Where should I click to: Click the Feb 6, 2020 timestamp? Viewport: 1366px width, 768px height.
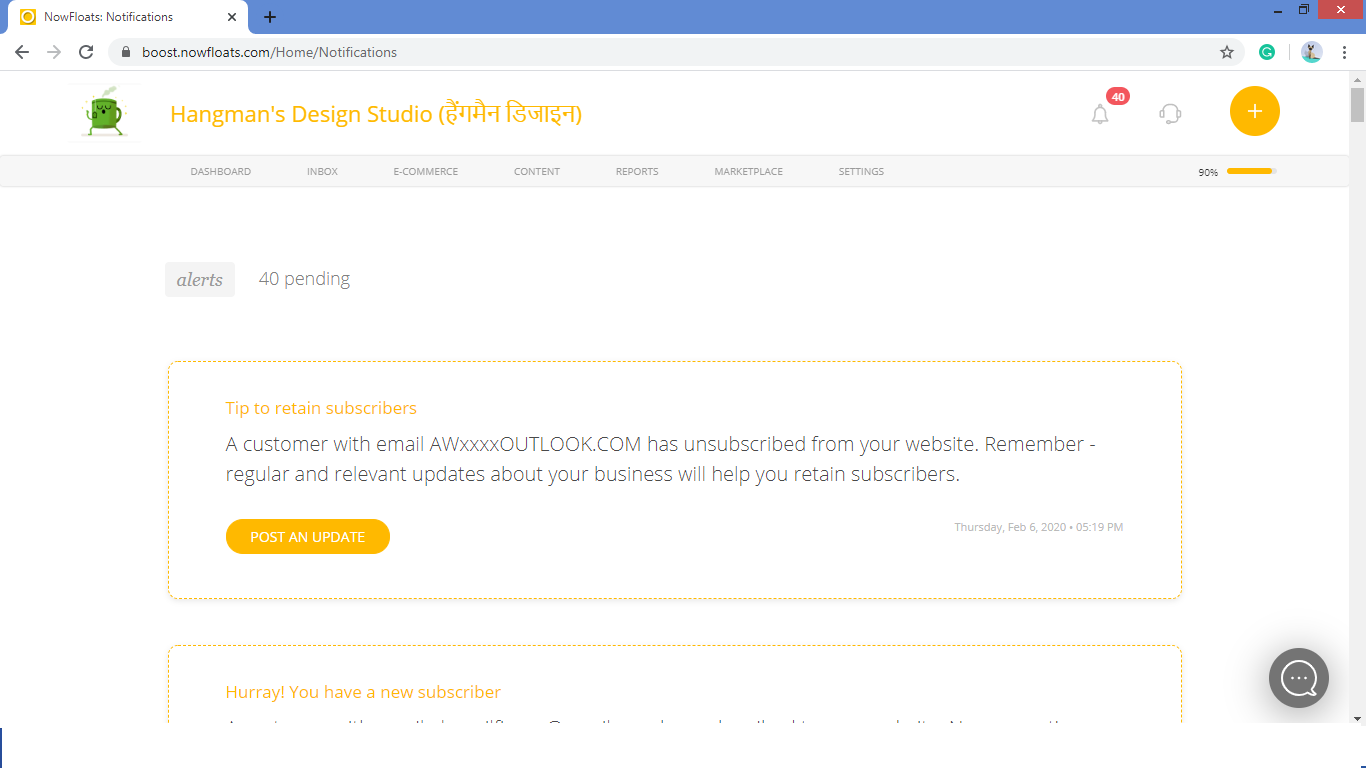pyautogui.click(x=1038, y=527)
